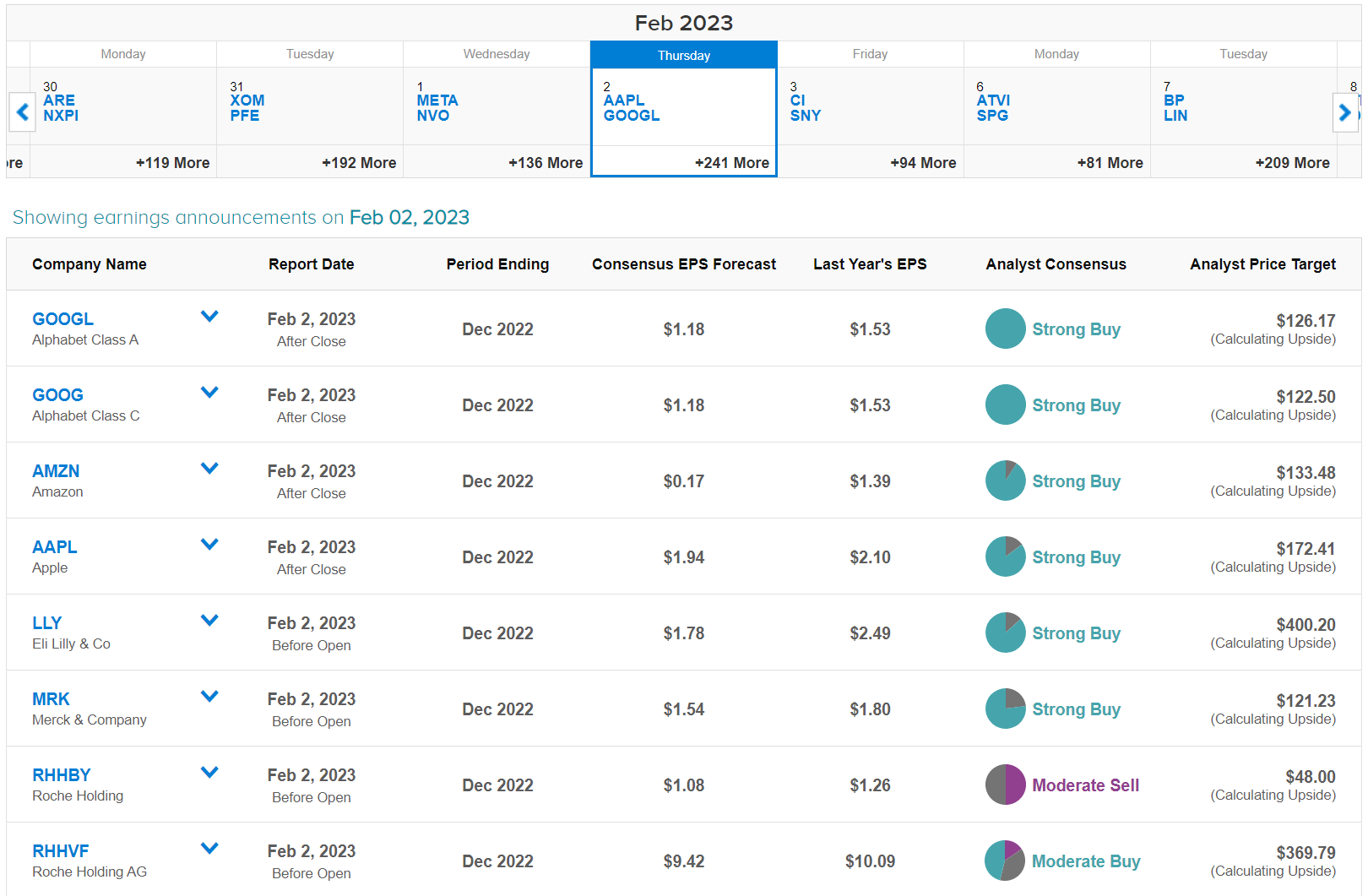This screenshot has height=896, width=1368.
Task: Go to previous week in earnings calendar
Action: point(22,111)
